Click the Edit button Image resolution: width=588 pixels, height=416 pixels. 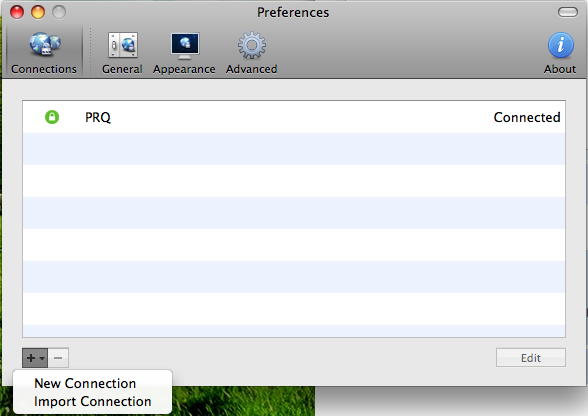[x=531, y=358]
